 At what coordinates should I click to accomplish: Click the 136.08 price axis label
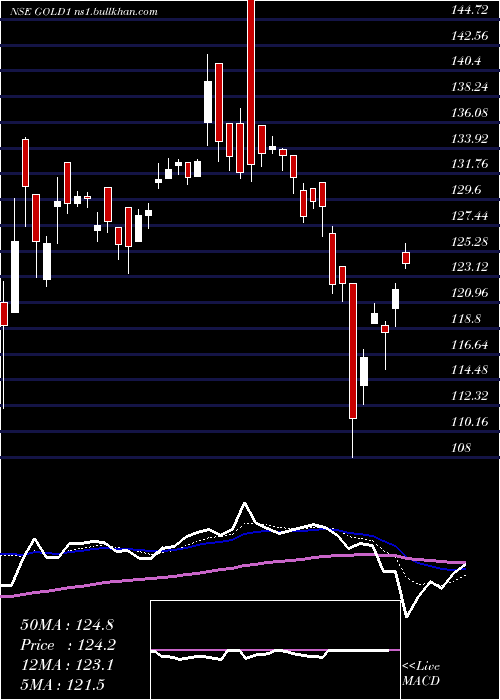click(471, 113)
